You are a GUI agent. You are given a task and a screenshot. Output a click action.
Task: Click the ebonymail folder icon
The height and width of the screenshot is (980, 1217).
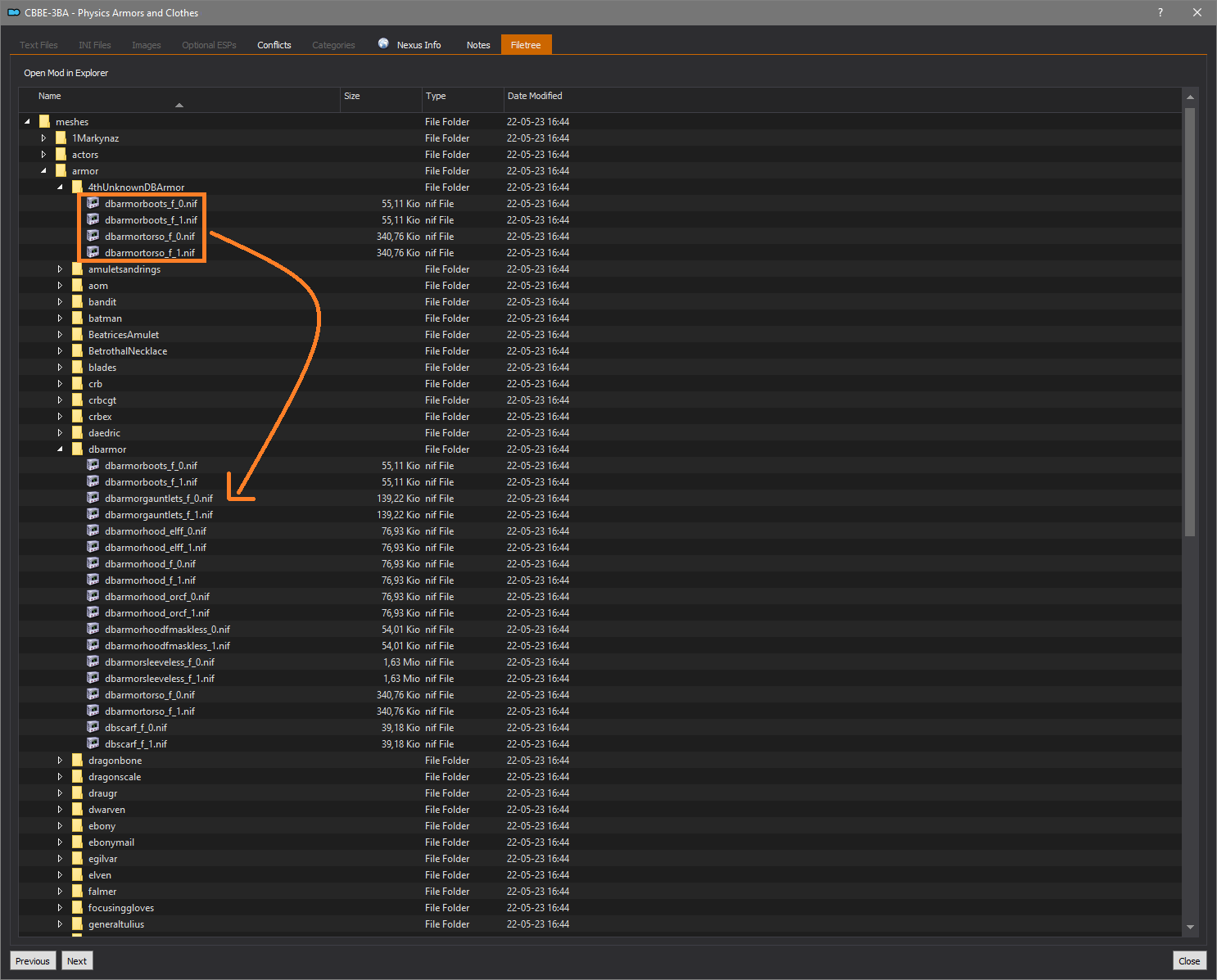[x=77, y=842]
